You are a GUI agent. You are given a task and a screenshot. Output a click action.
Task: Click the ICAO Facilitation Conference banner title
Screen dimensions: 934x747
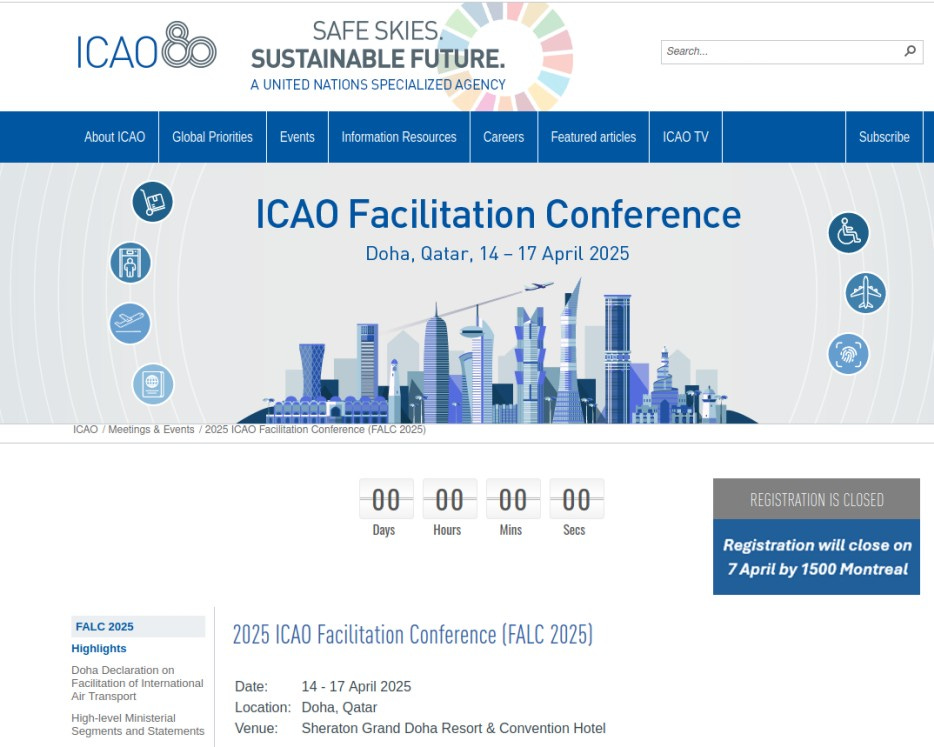(x=499, y=214)
